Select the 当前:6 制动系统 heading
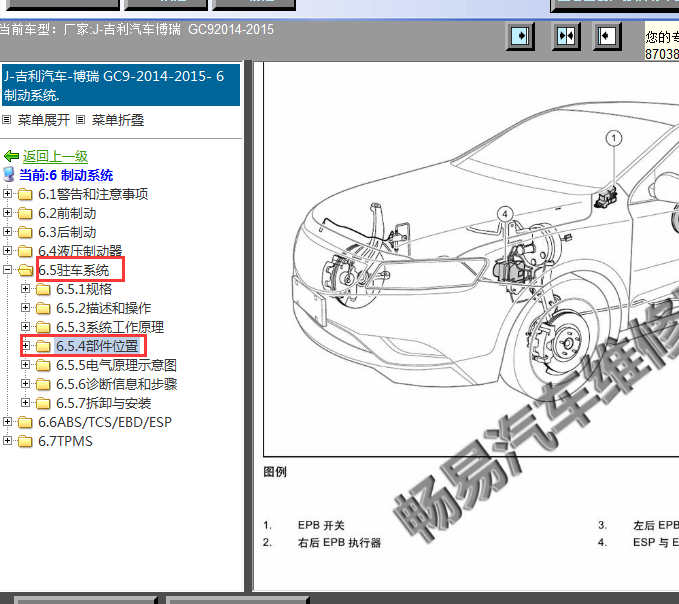The width and height of the screenshot is (679, 604). point(66,175)
